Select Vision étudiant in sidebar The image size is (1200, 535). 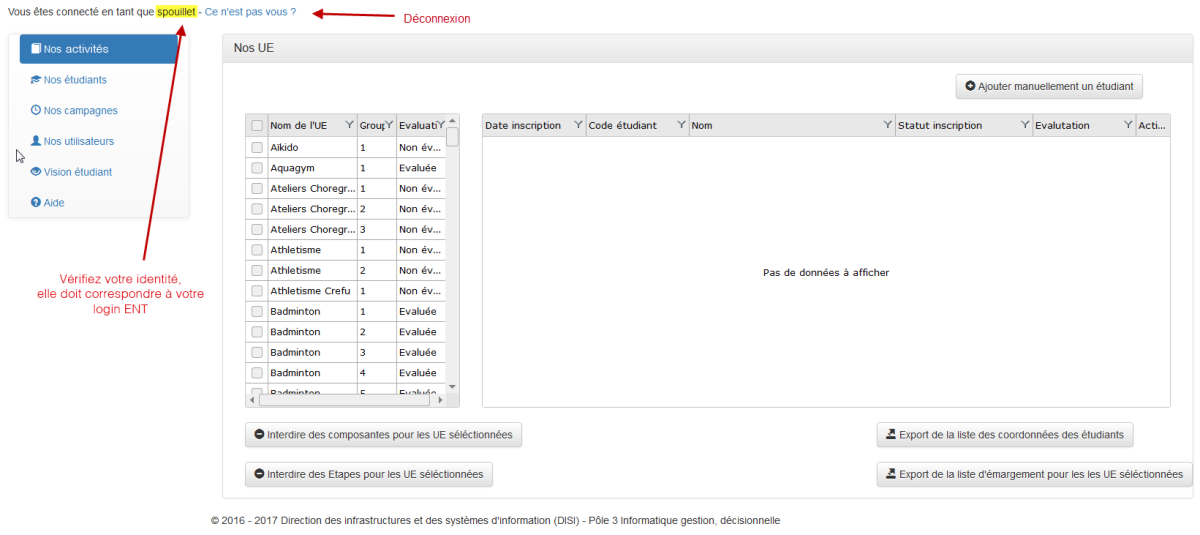77,172
